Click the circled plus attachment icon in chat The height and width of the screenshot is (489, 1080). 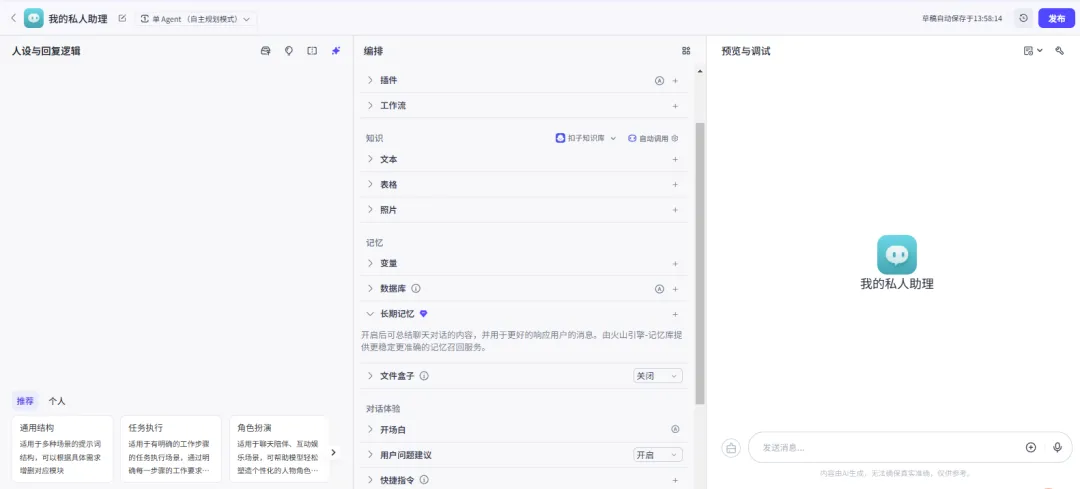click(x=1031, y=447)
